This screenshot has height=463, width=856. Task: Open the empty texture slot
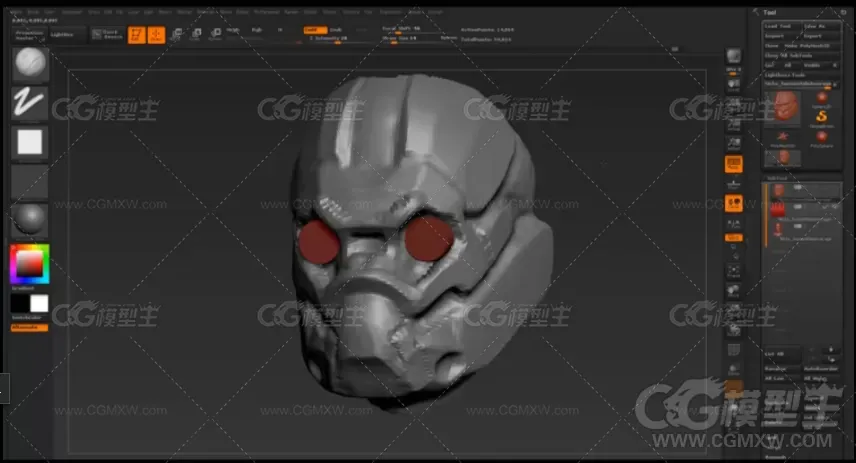tap(30, 181)
